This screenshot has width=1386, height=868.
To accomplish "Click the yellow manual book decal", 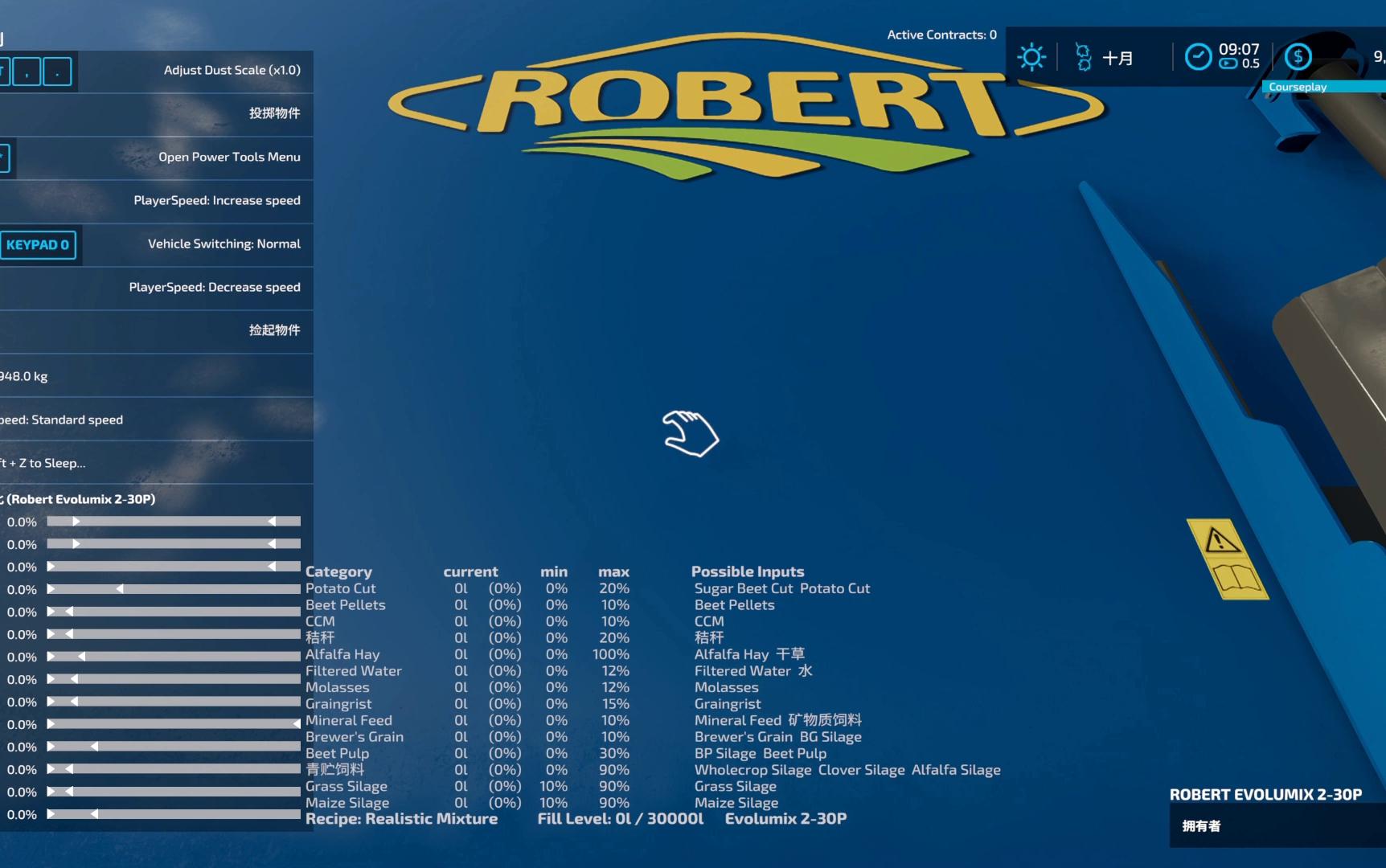I will pyautogui.click(x=1236, y=579).
